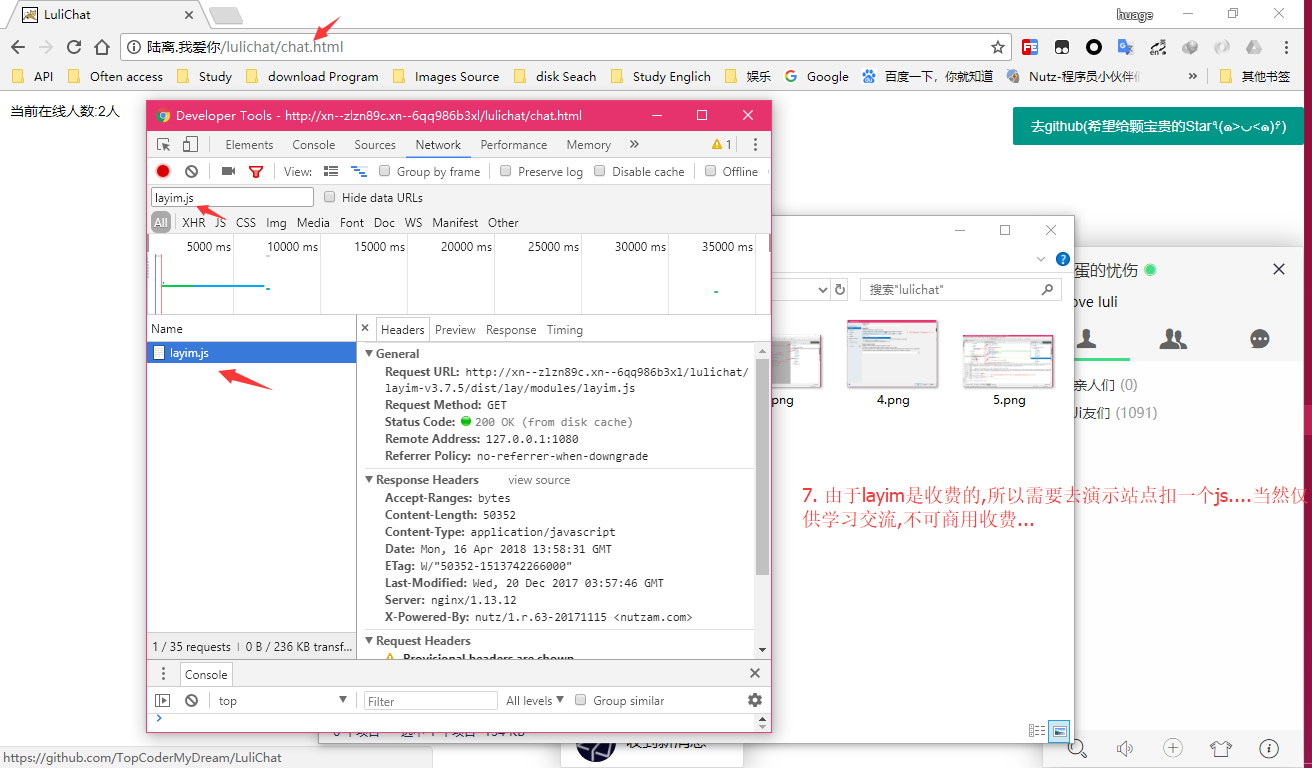Click the headers pane vertical scrollbar
This screenshot has height=768, width=1312.
point(763,466)
